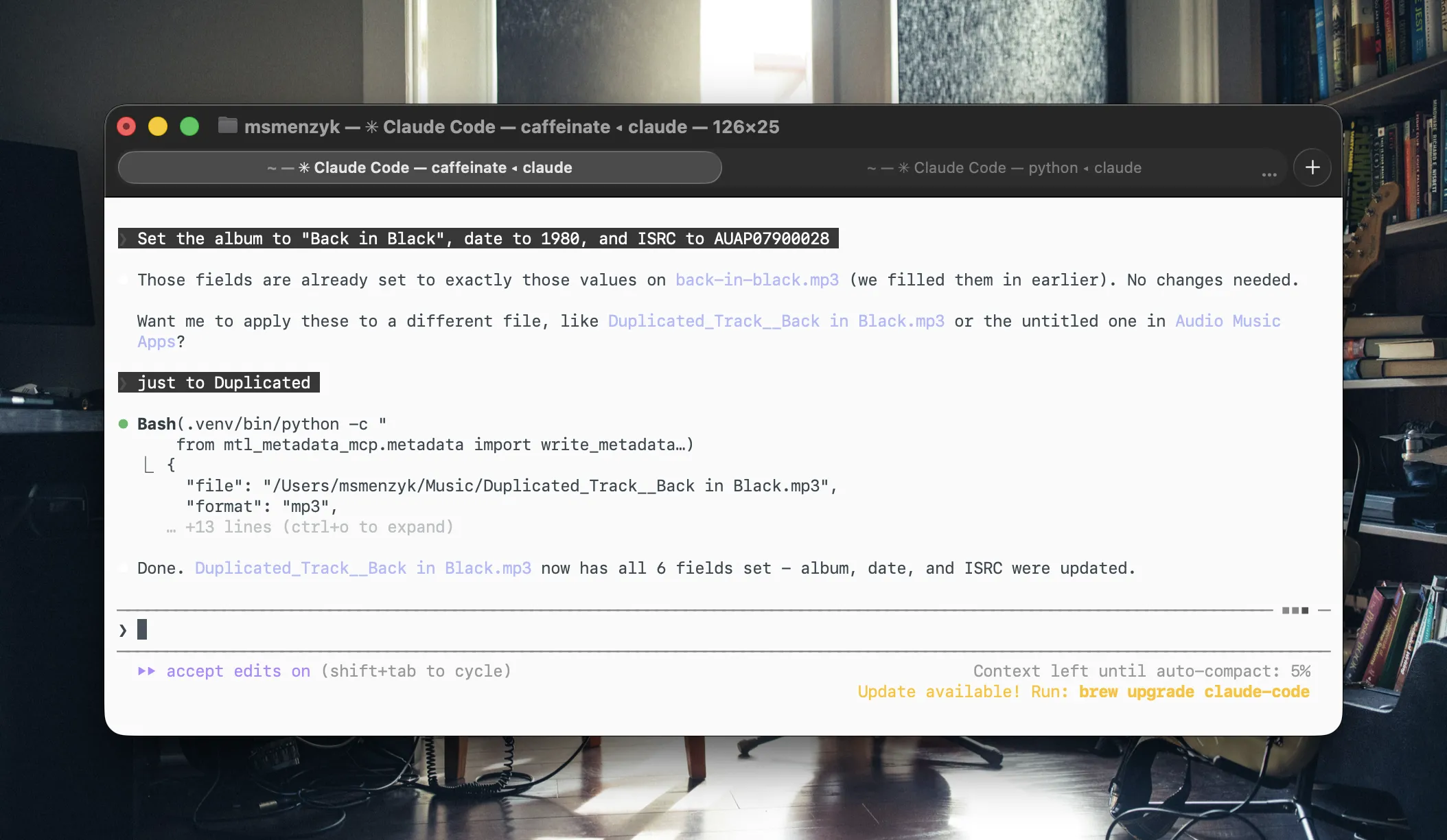Select the 'Set the album' user prompt
Screen dimensions: 1447x840
point(478,239)
